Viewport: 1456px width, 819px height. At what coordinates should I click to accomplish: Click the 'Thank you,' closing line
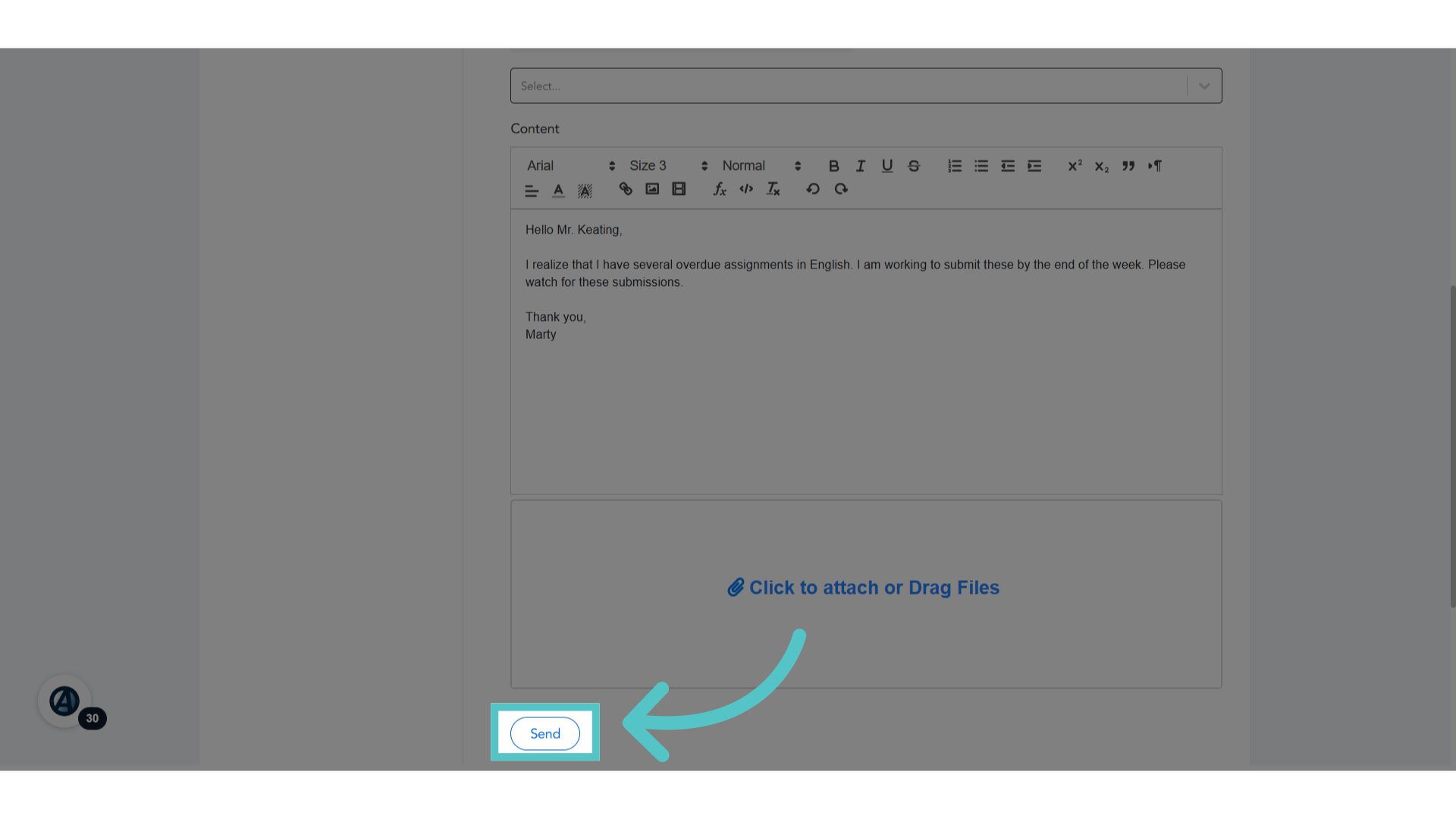click(x=556, y=317)
